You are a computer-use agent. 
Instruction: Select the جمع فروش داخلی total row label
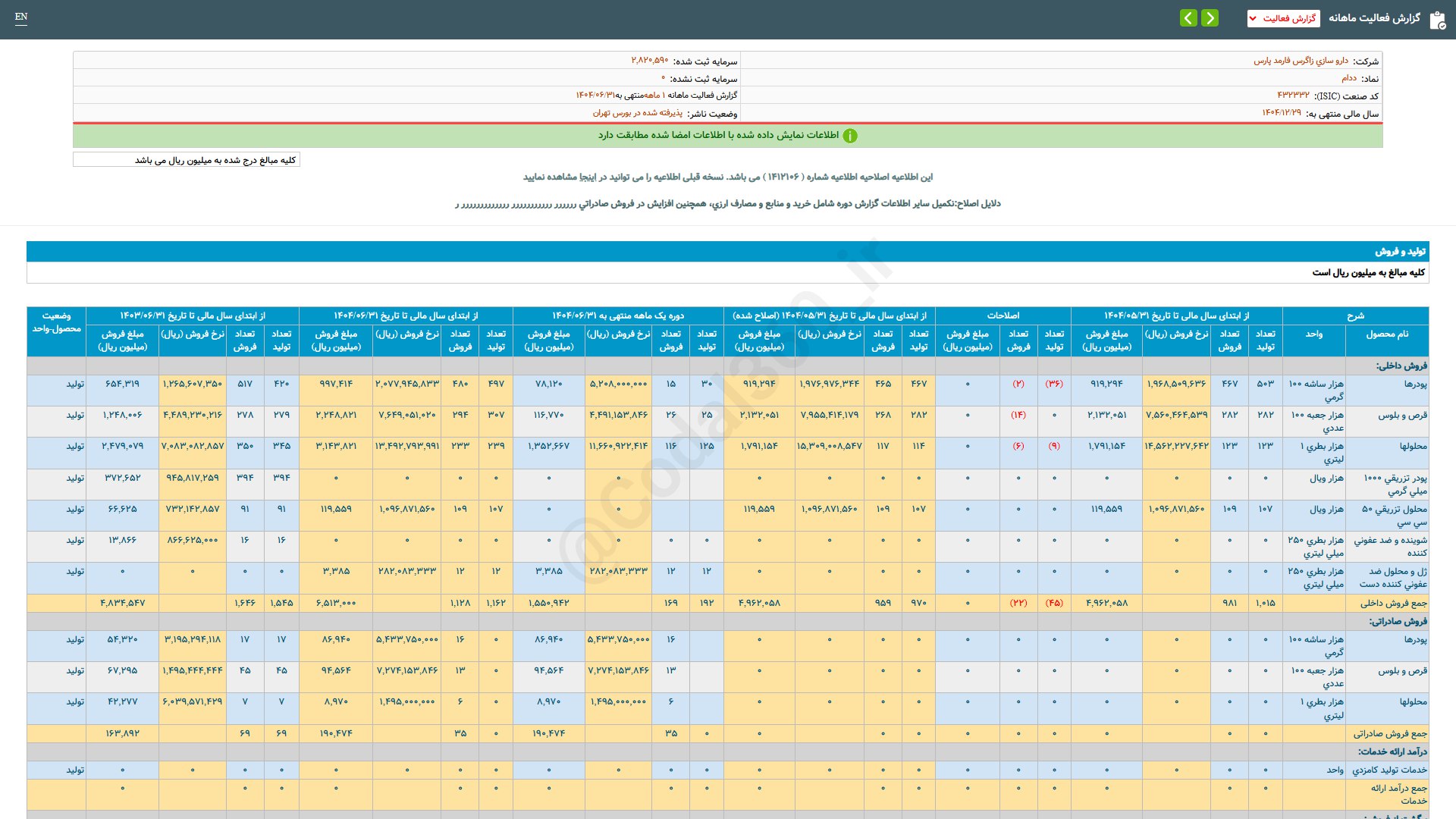point(1393,604)
